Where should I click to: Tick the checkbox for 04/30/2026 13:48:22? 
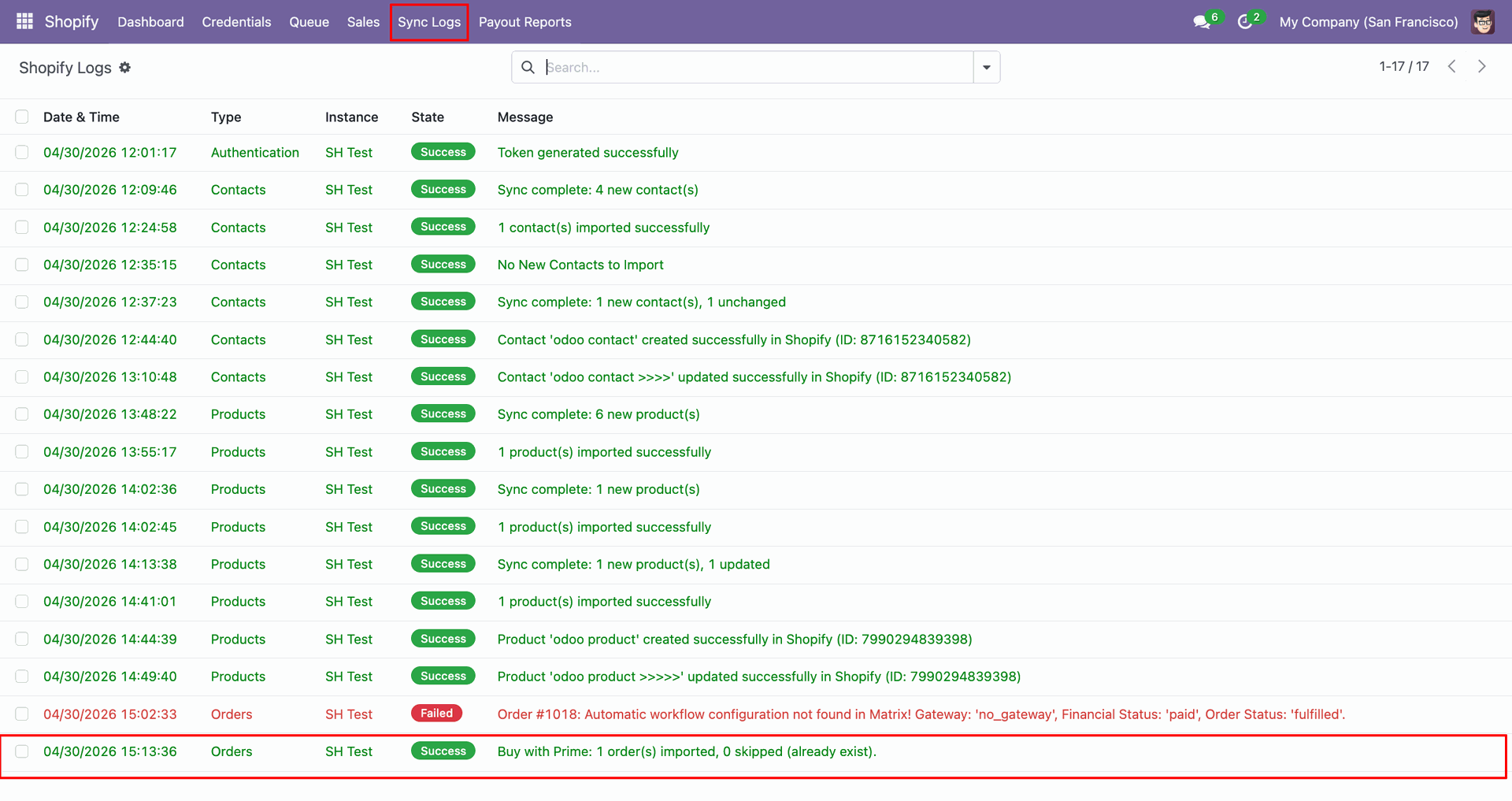point(22,414)
